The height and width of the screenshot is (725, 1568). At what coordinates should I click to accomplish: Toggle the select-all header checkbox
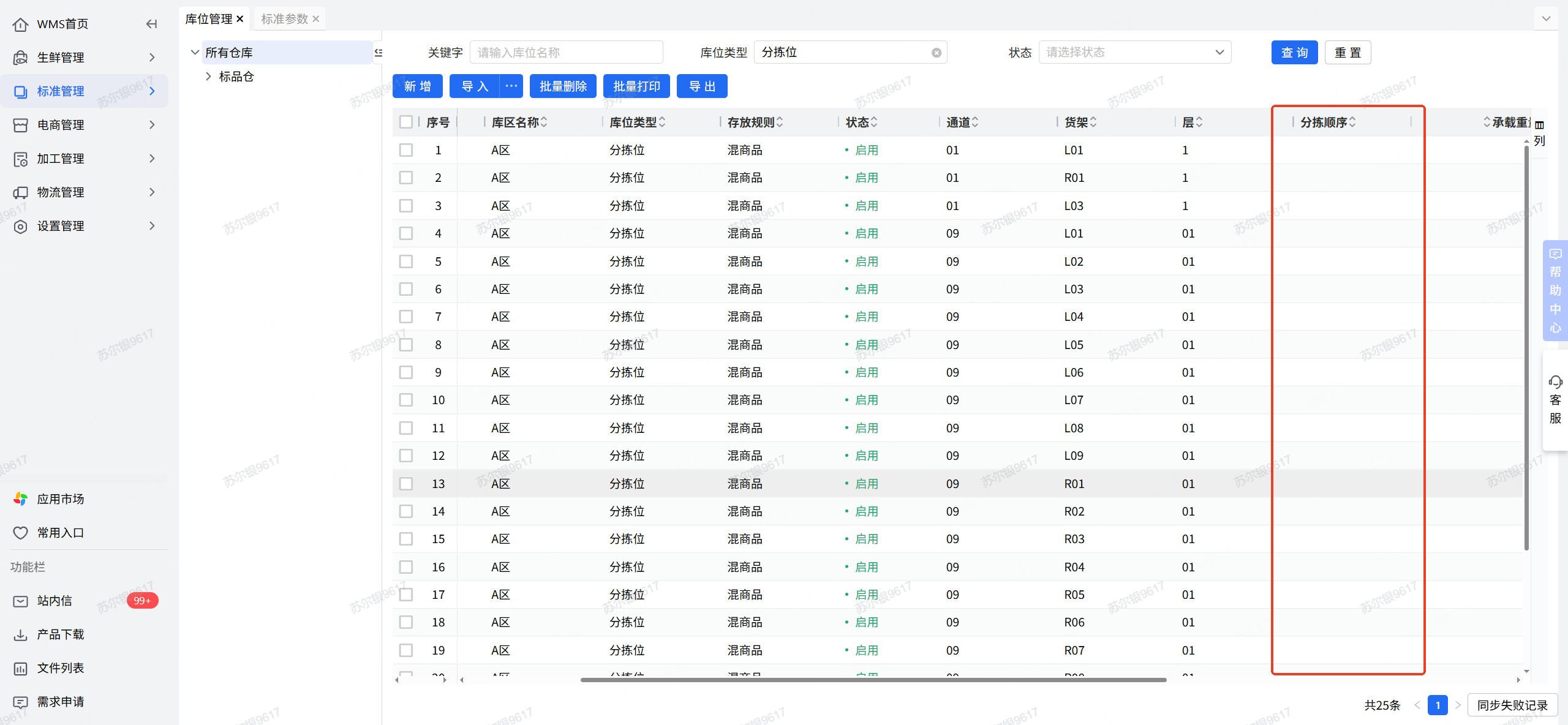[405, 122]
